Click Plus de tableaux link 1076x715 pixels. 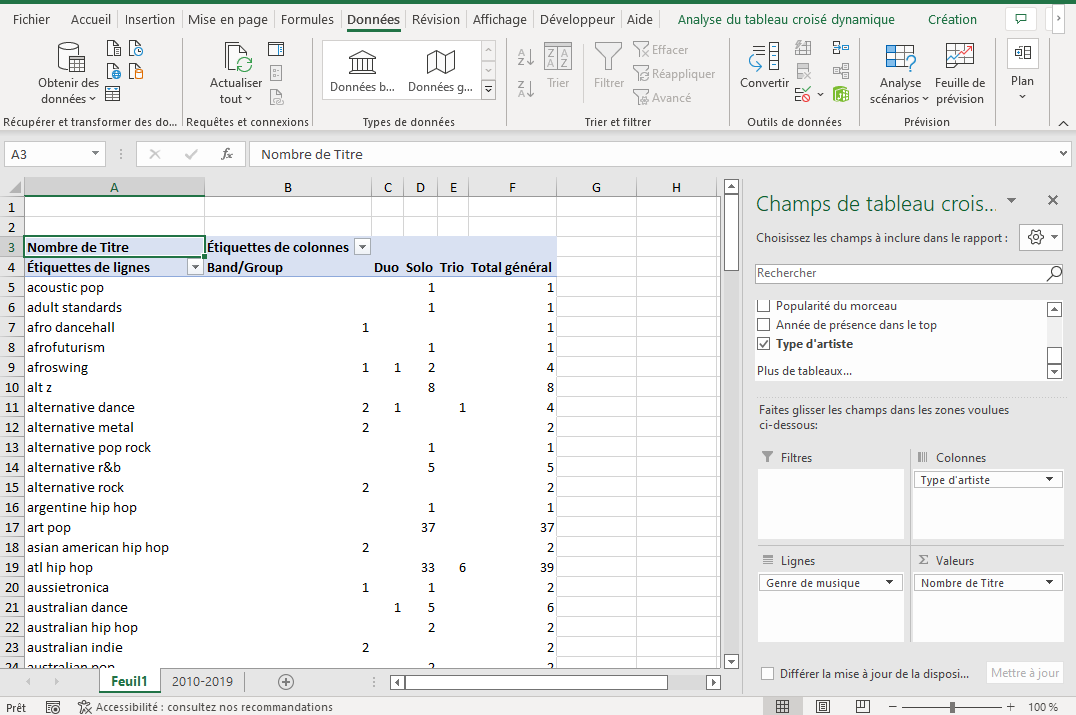click(804, 371)
